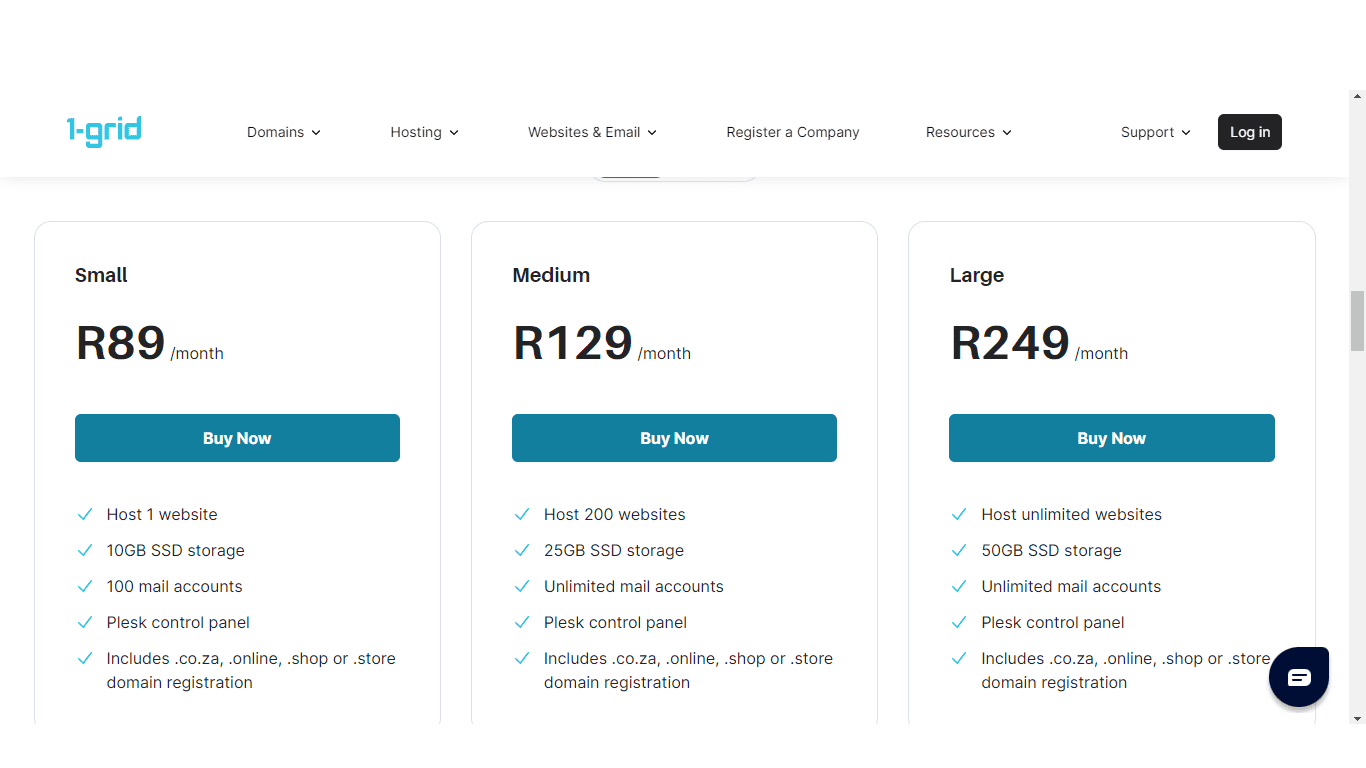
Task: Buy the Medium plan now
Action: [x=674, y=438]
